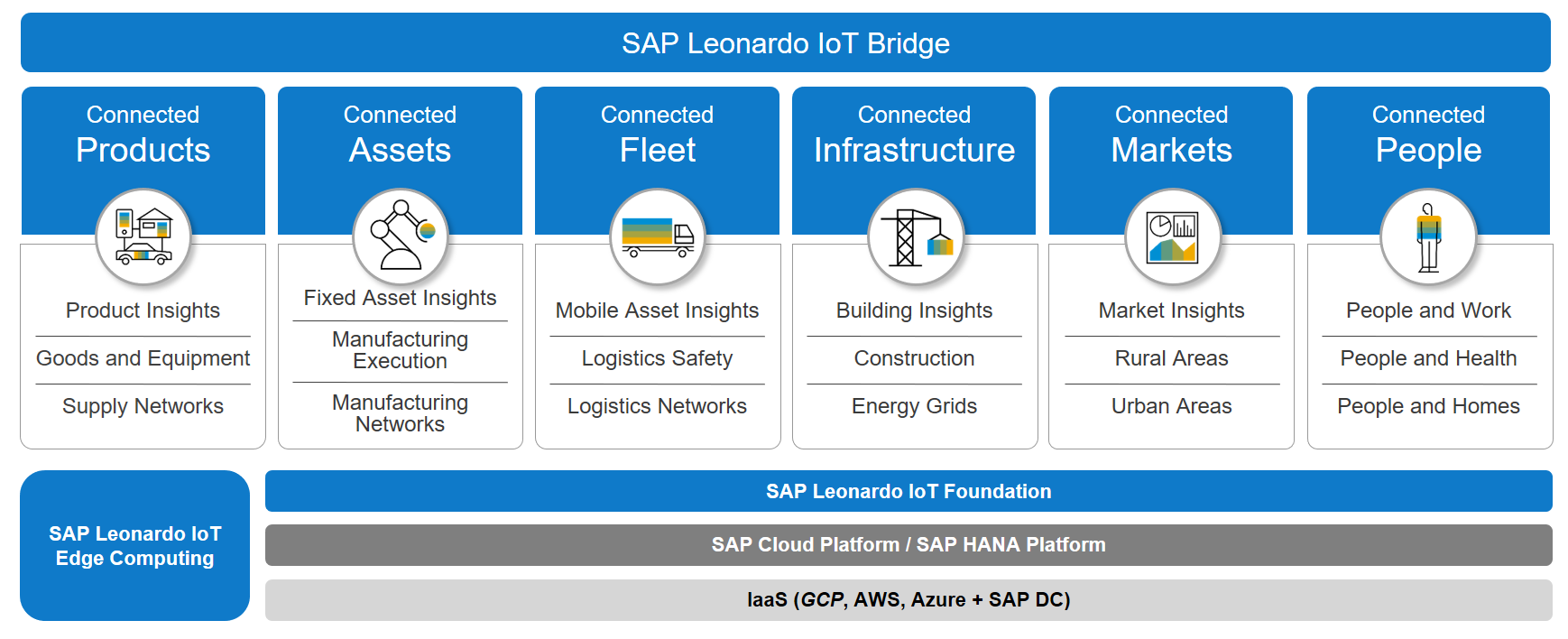Viewport: 1568px width, 639px height.
Task: Open the Logistics Safety entry
Action: tap(657, 358)
